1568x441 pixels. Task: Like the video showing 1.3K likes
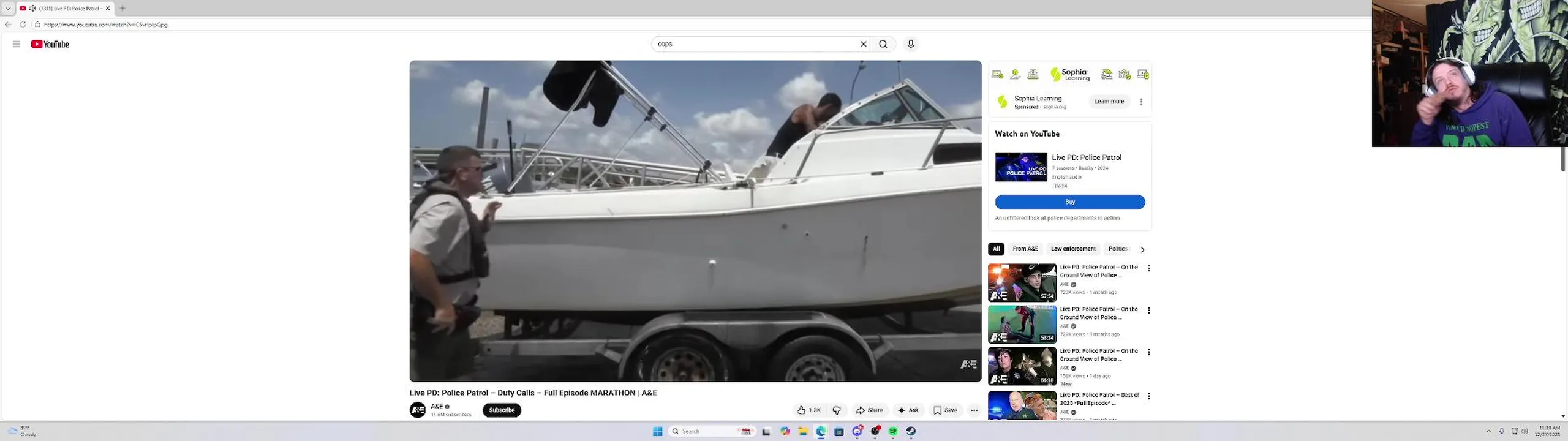point(809,410)
